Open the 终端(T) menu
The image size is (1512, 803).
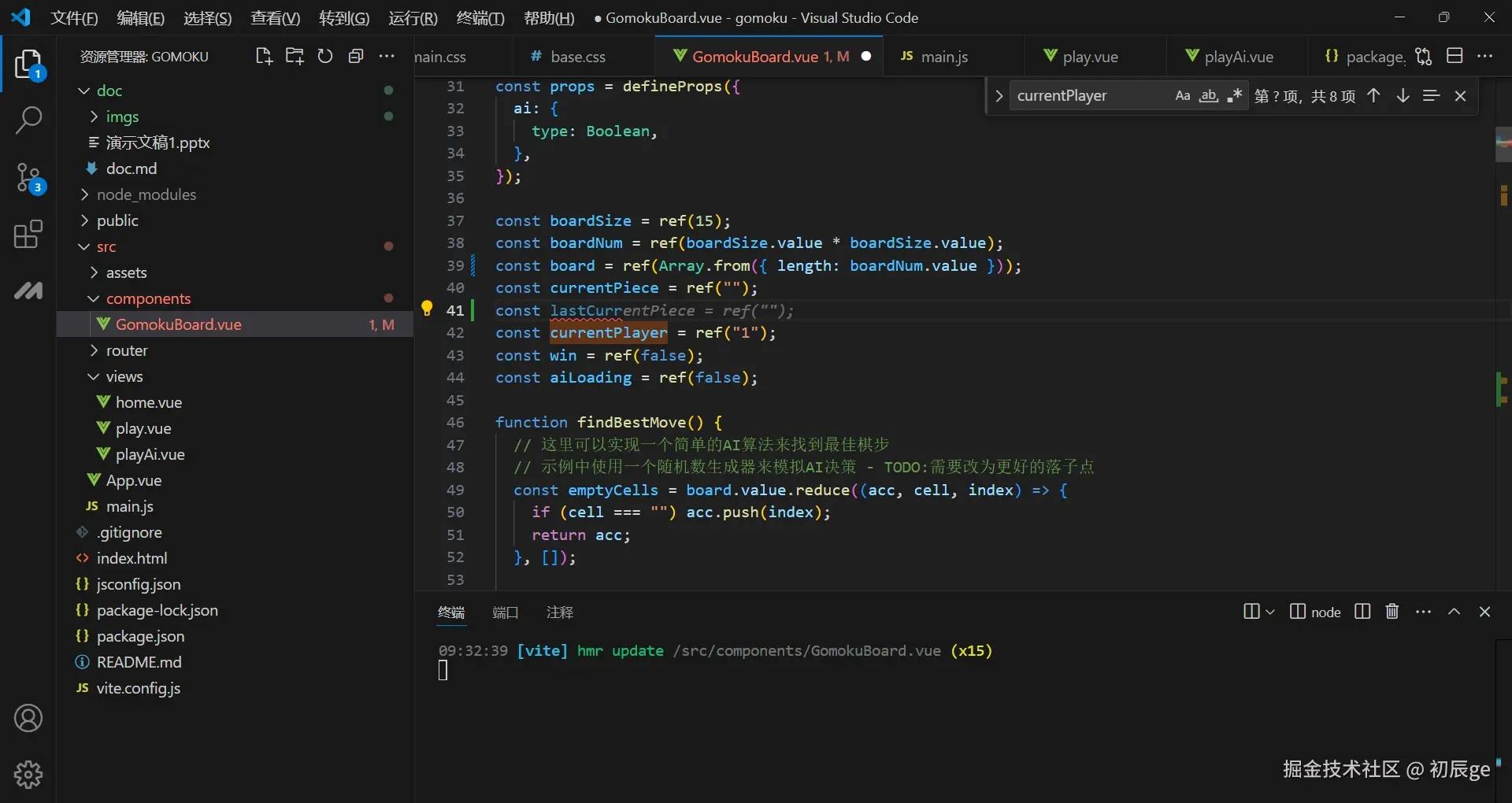480,17
